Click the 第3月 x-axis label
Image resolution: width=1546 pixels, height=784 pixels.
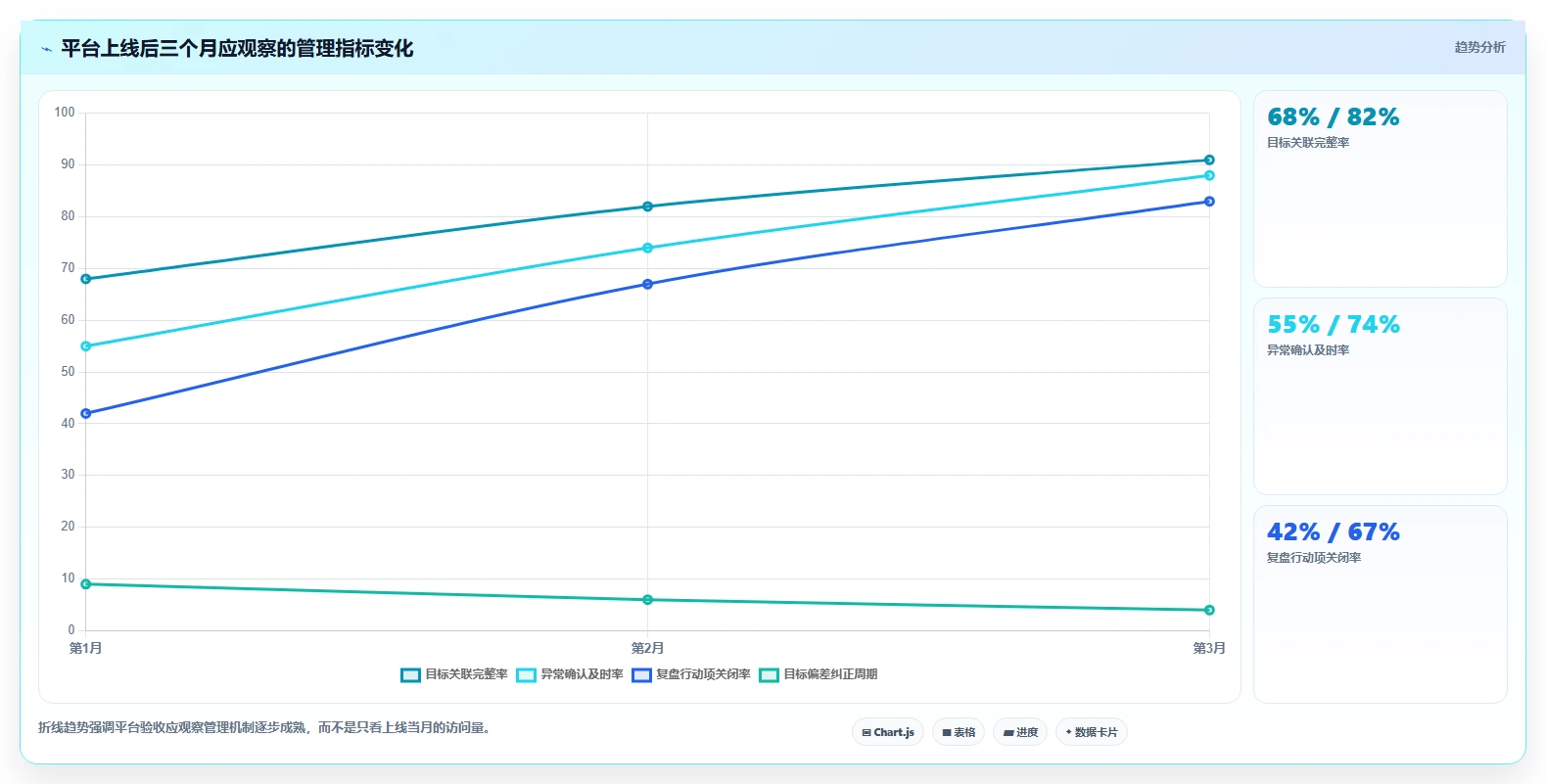point(1209,648)
